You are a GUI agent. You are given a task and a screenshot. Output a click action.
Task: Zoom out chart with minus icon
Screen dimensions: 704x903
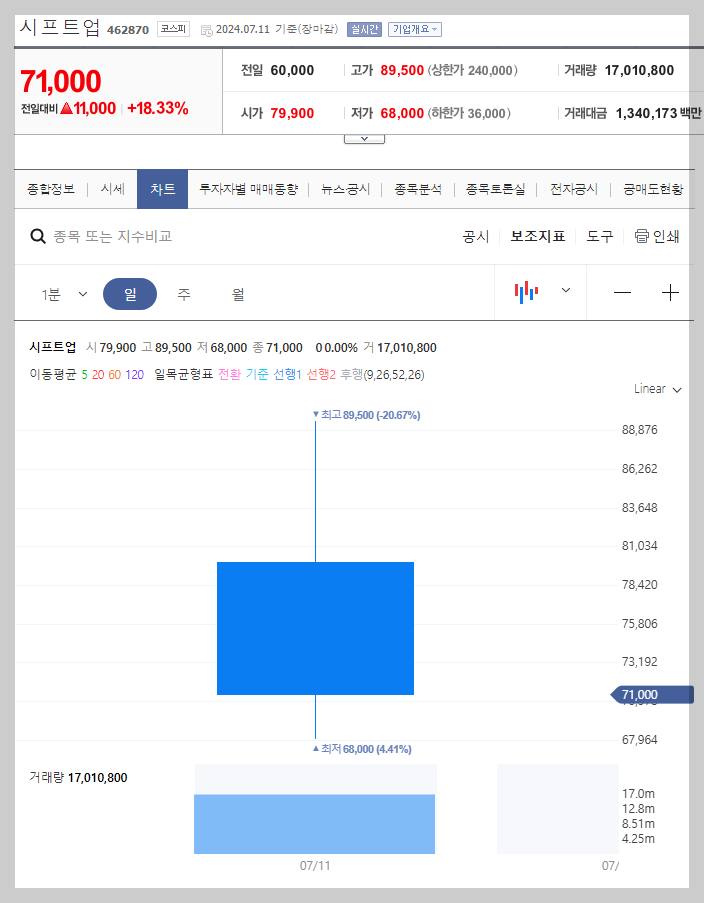point(622,293)
